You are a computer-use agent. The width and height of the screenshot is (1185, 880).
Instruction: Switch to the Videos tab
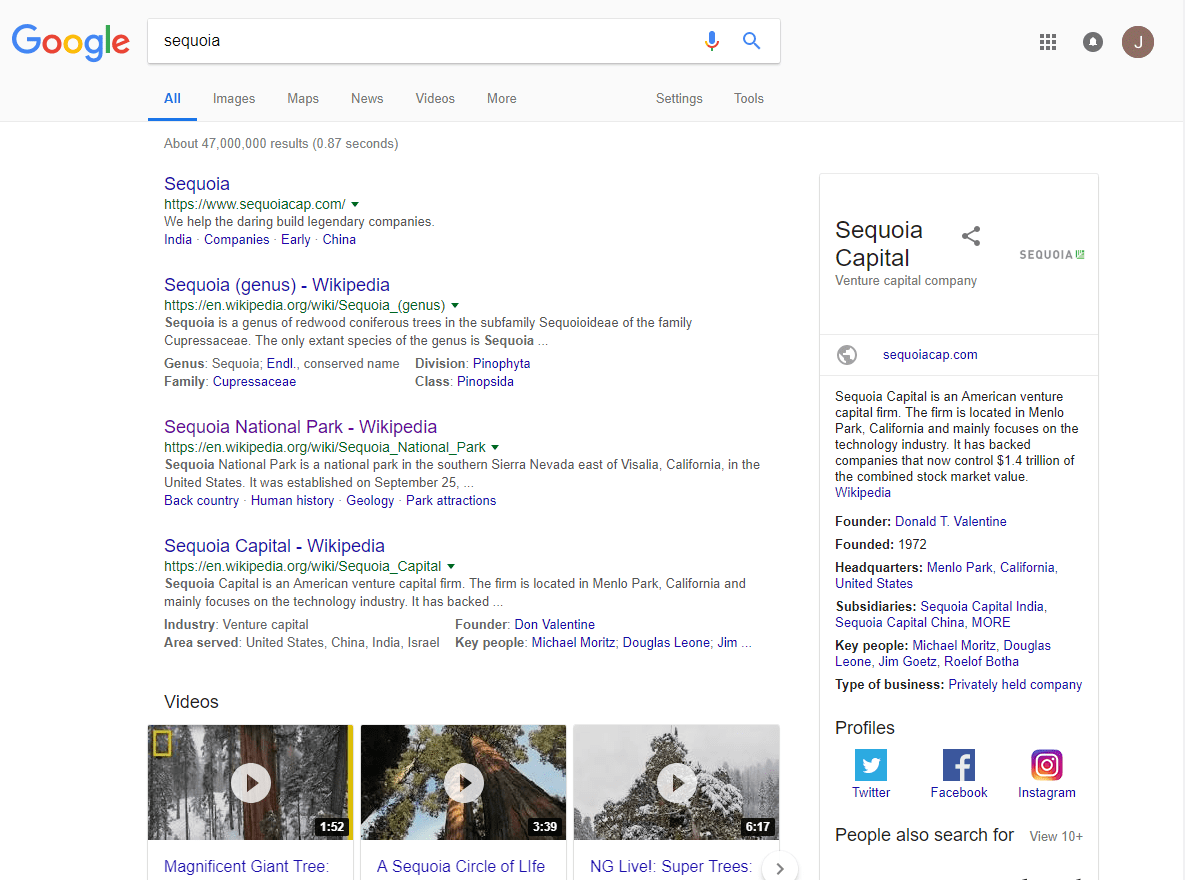coord(435,98)
